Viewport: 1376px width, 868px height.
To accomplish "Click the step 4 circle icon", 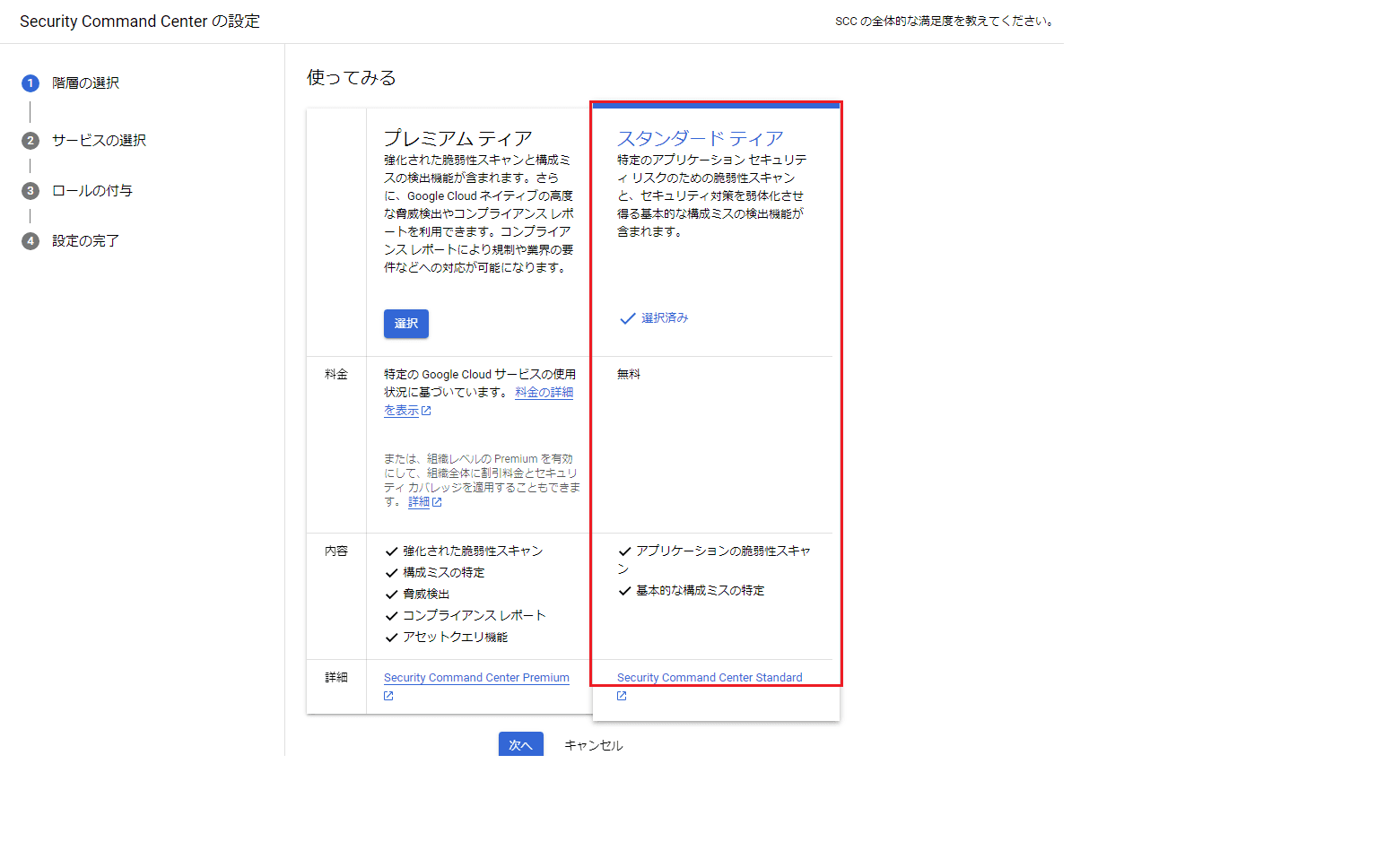I will [30, 241].
